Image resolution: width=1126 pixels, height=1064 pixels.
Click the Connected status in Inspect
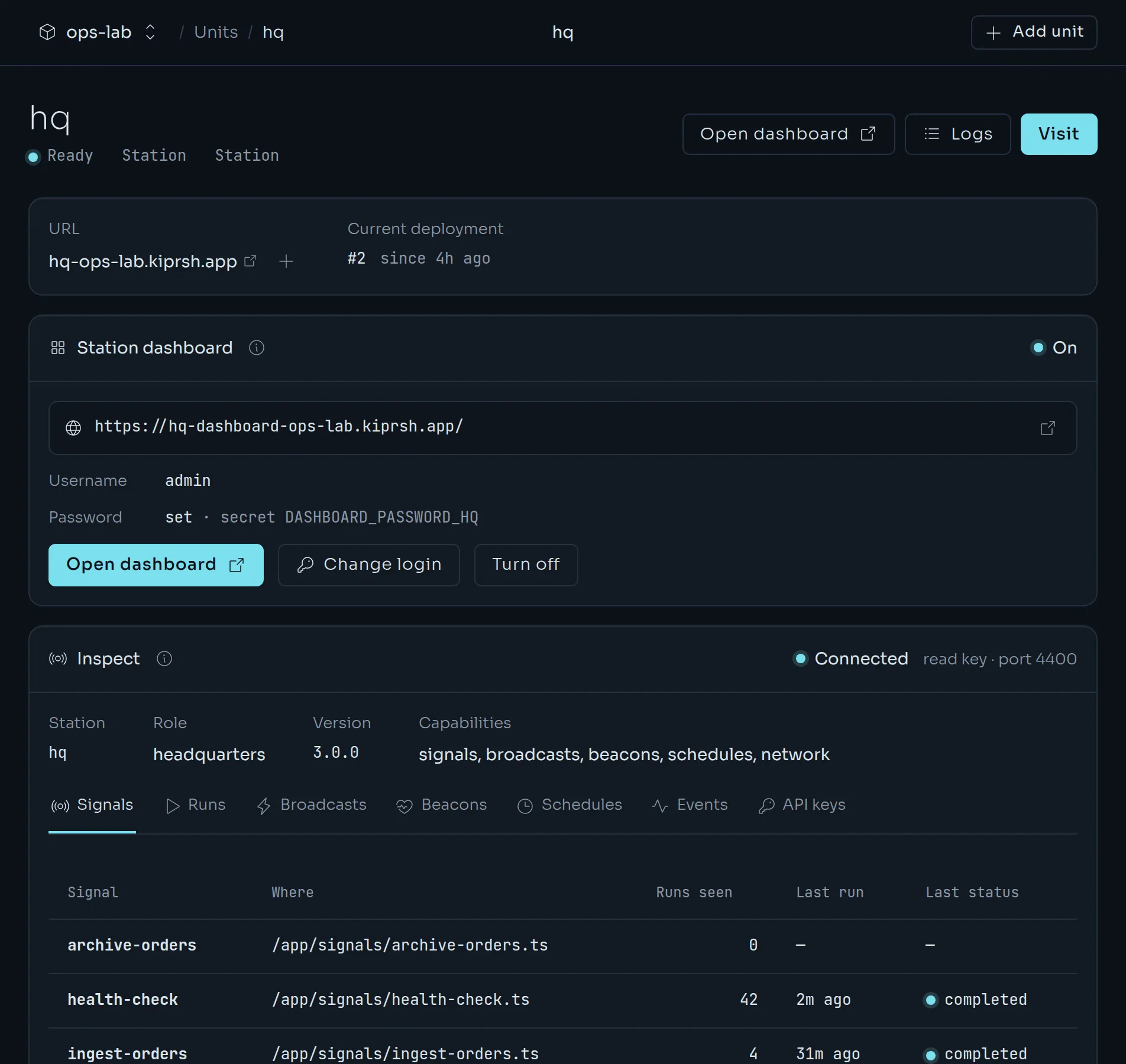850,658
